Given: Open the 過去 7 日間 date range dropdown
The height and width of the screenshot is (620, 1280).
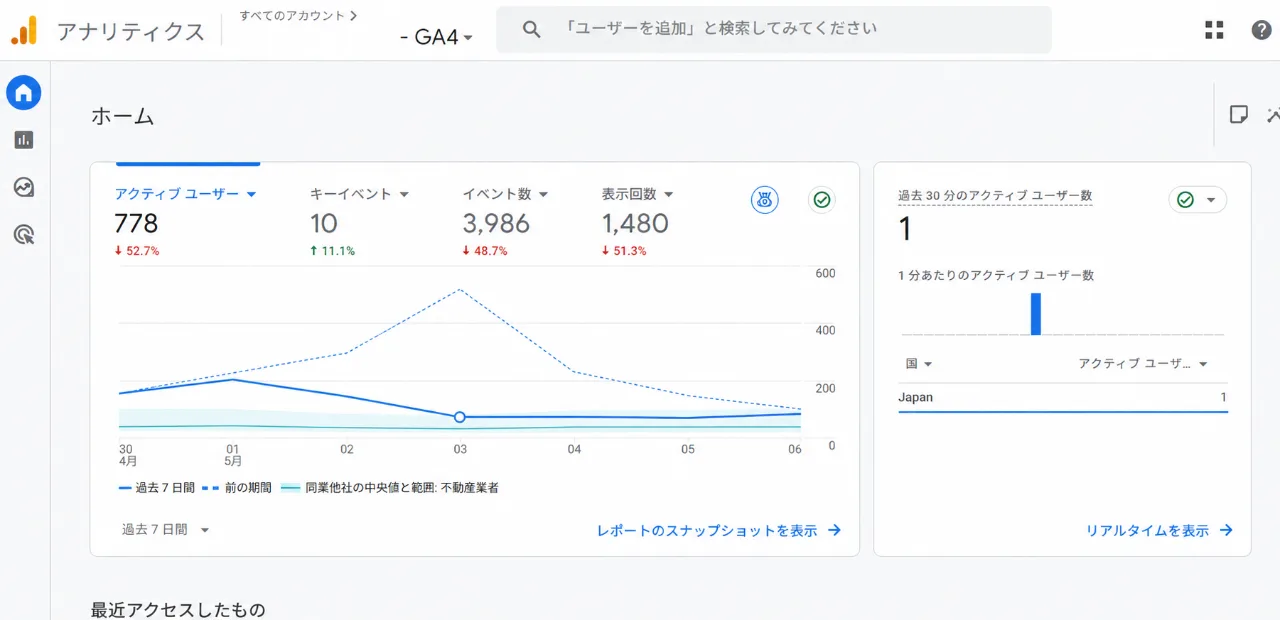Looking at the screenshot, I should click(166, 530).
